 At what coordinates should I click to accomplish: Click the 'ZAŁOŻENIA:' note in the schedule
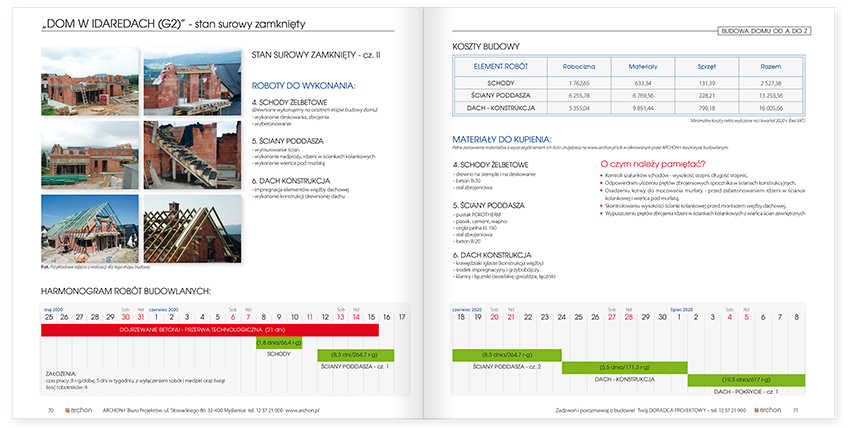(x=61, y=373)
